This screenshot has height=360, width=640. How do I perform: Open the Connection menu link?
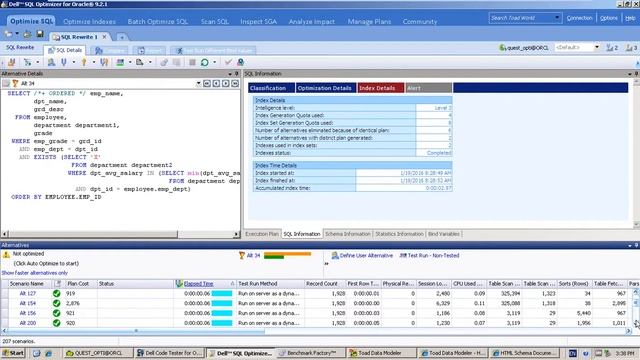[579, 18]
